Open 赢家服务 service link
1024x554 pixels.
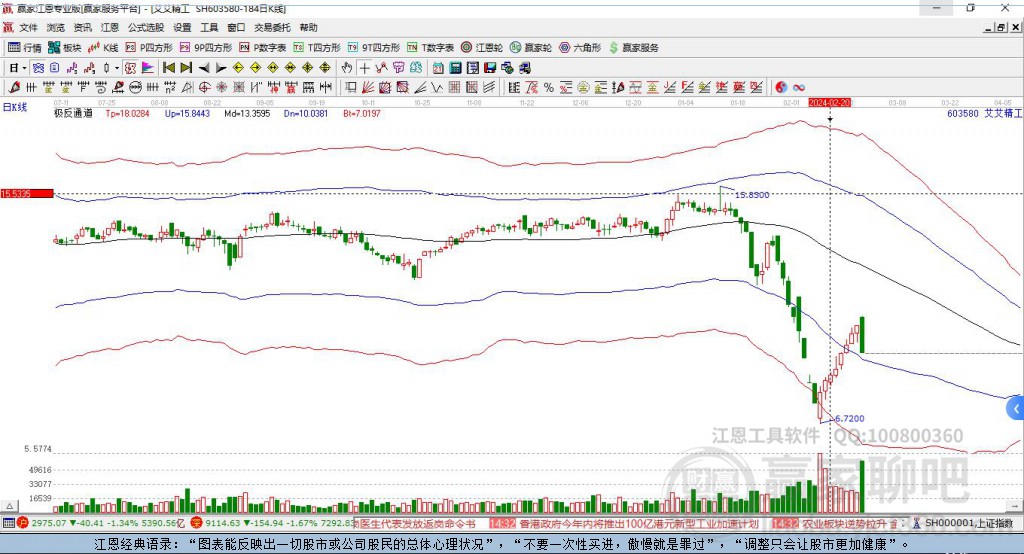634,48
